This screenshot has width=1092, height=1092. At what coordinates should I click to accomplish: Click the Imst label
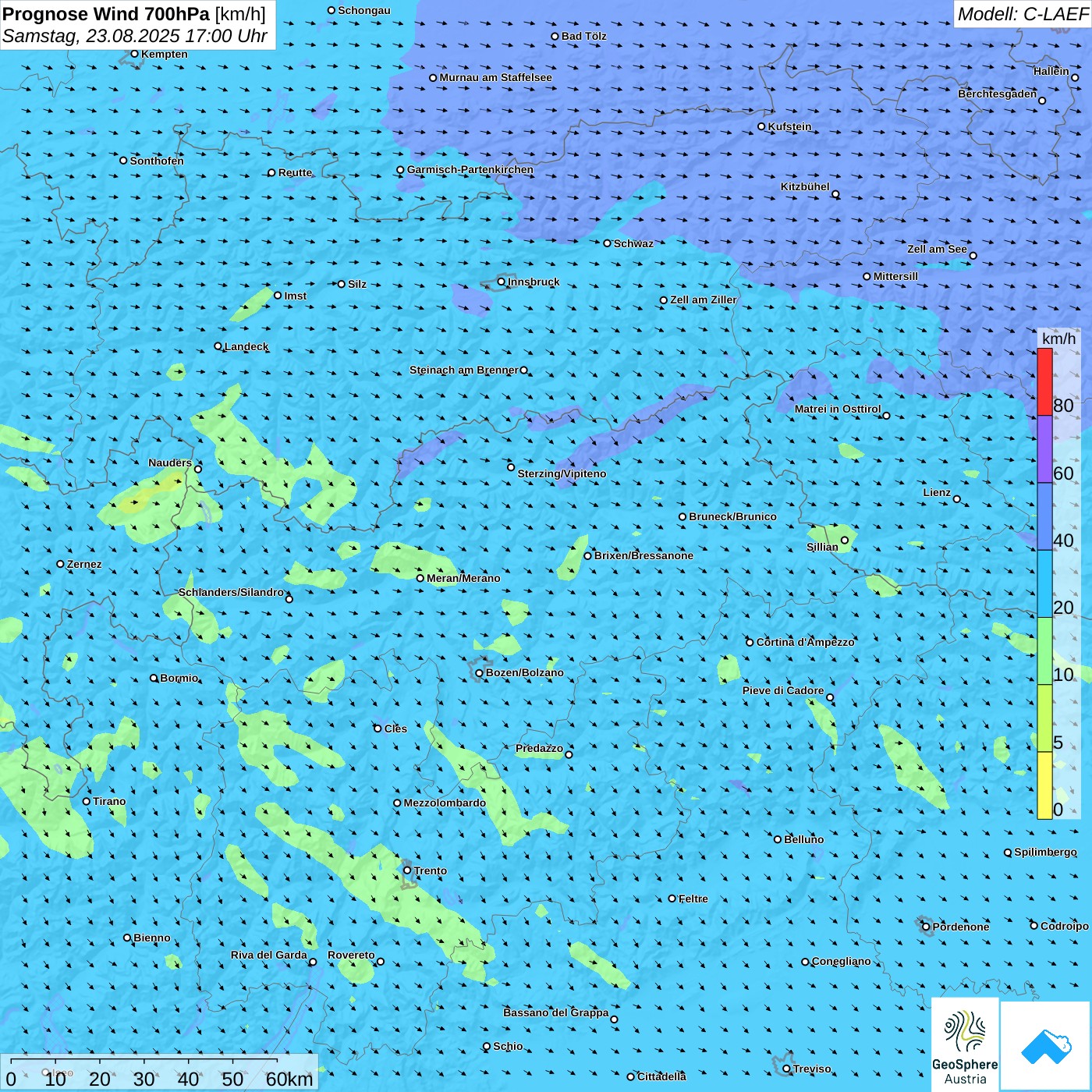[296, 296]
